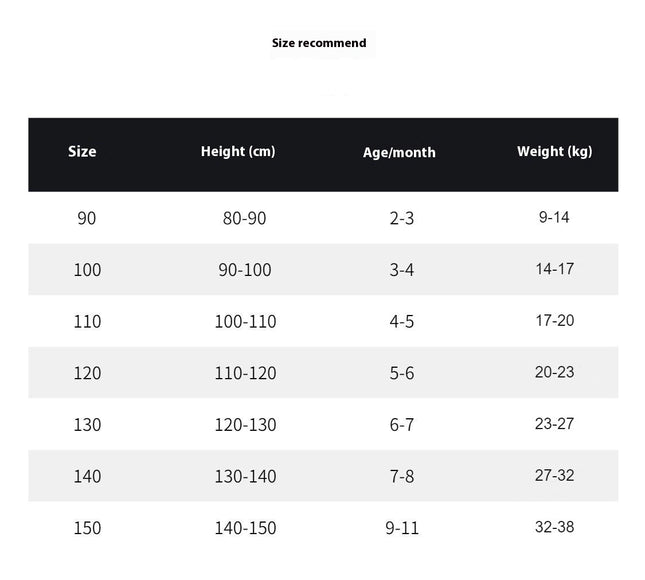This screenshot has height=580, width=645.
Task: Click weight 23-27 cell
Action: [x=555, y=424]
